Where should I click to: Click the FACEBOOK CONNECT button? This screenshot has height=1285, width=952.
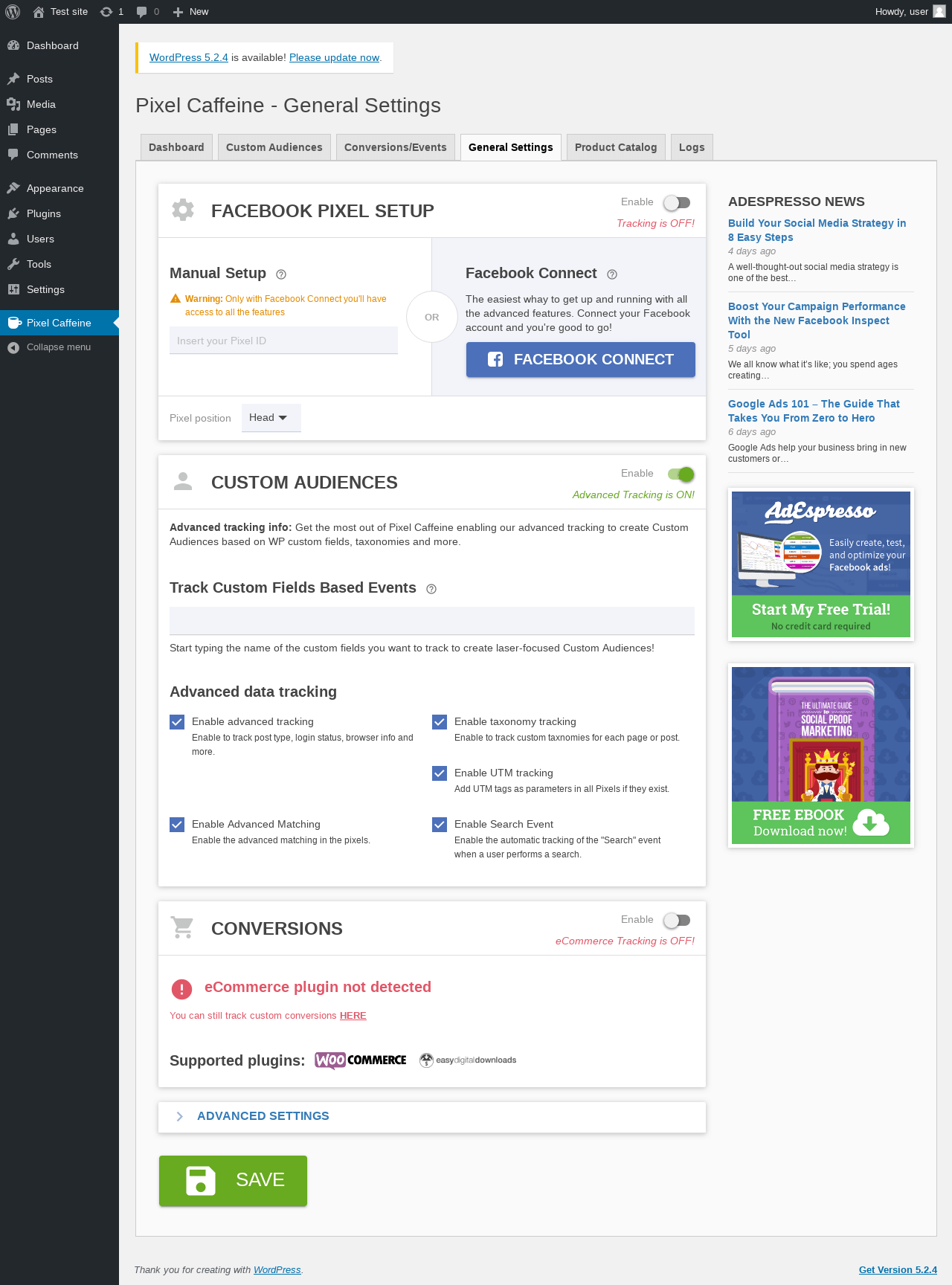tap(581, 359)
